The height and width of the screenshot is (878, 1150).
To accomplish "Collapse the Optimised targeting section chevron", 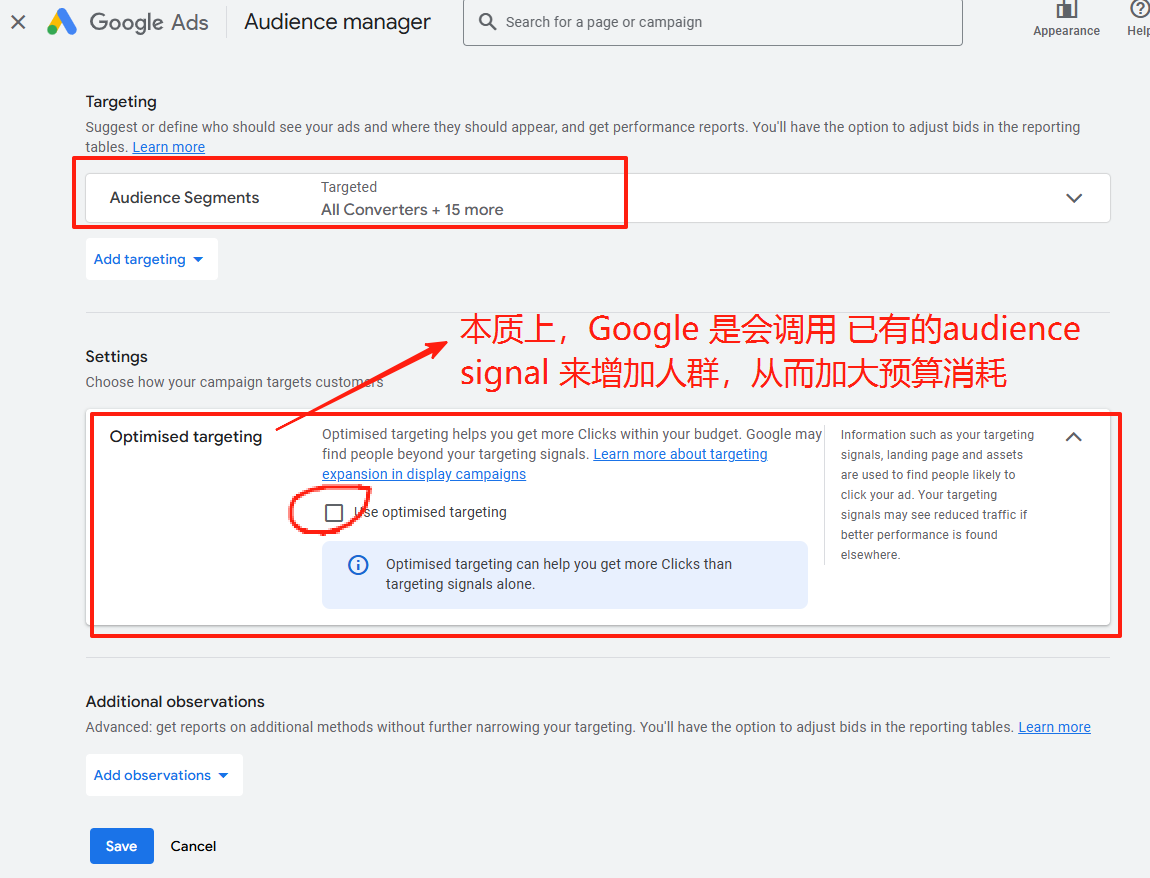I will (1073, 437).
